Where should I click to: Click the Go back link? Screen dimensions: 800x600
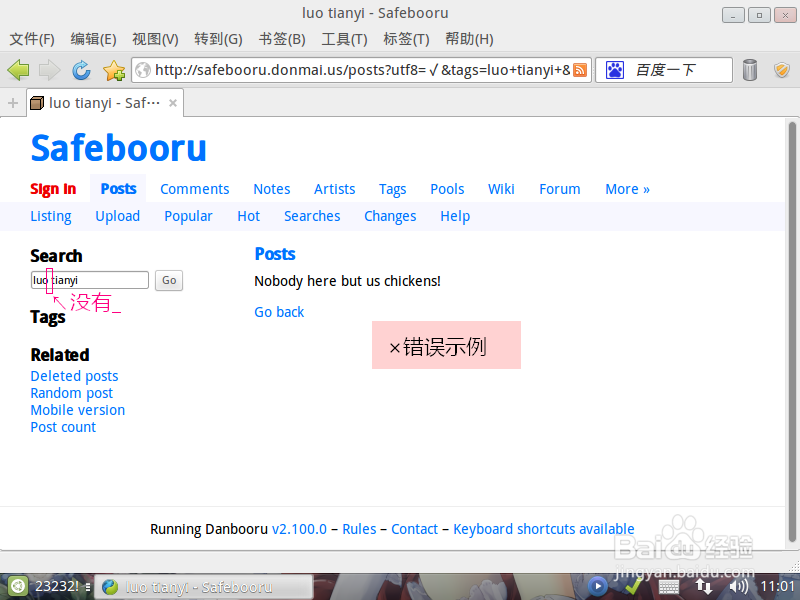point(279,312)
